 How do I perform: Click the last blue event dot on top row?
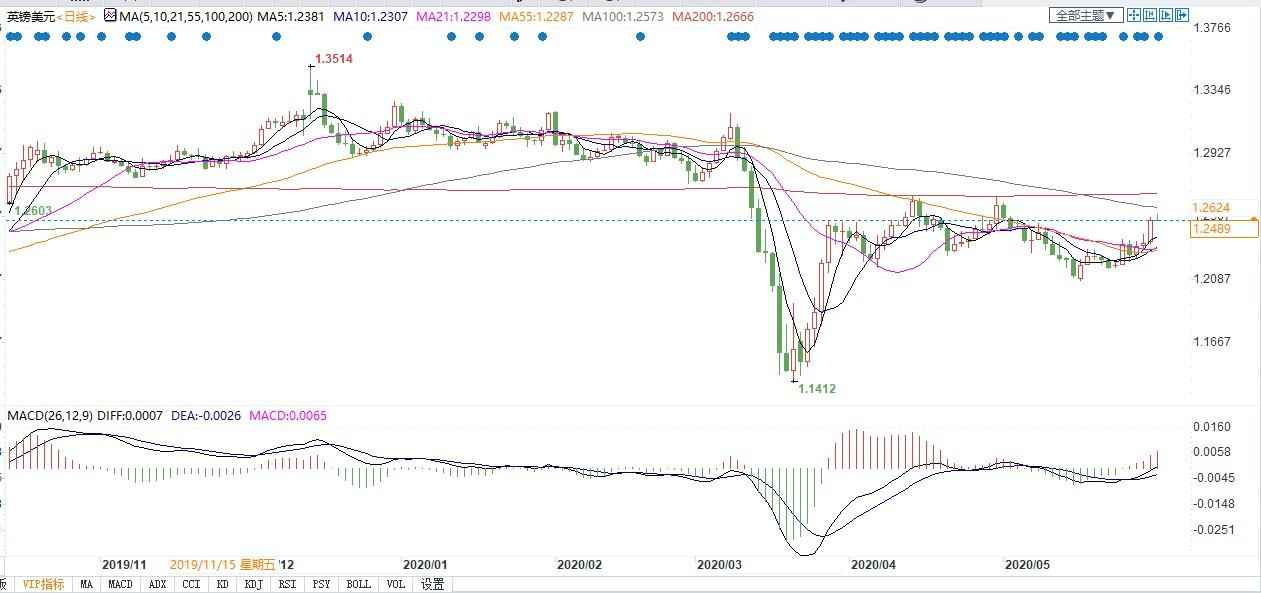pyautogui.click(x=1159, y=36)
